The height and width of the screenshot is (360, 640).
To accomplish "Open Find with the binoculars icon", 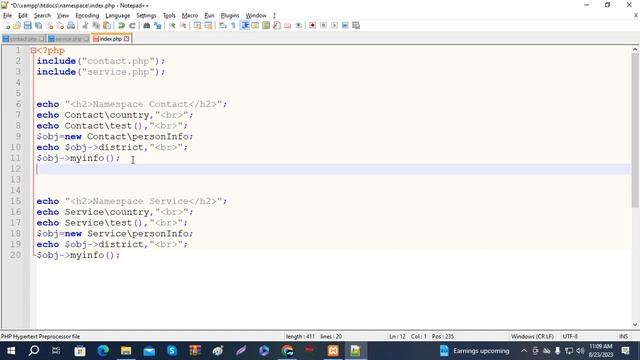I will [147, 25].
